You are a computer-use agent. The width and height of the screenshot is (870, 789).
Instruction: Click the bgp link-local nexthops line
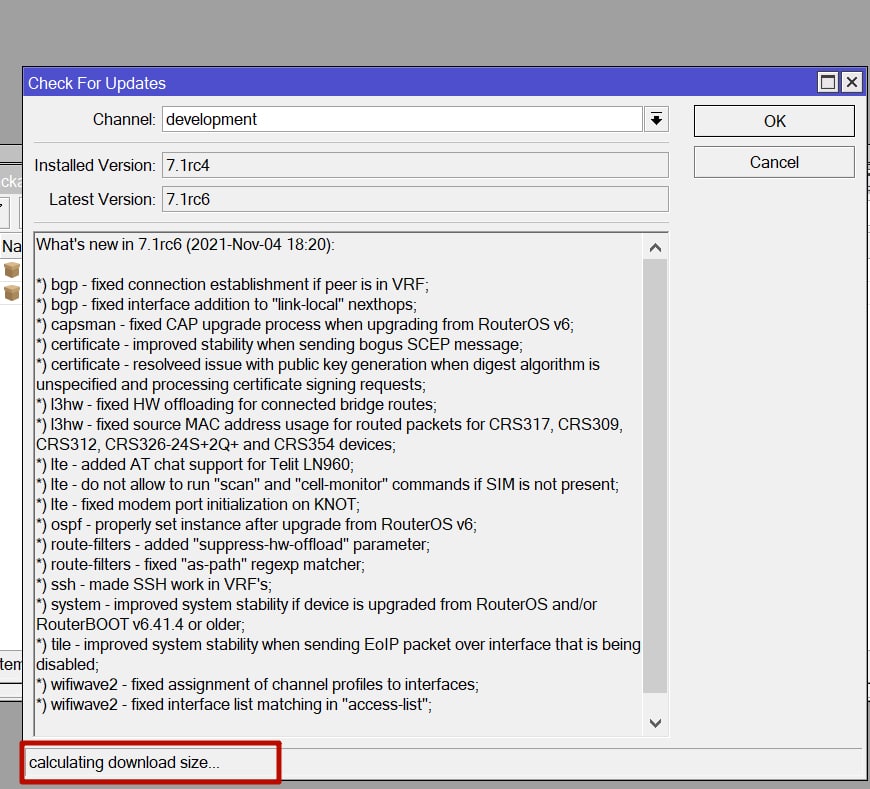pos(226,305)
